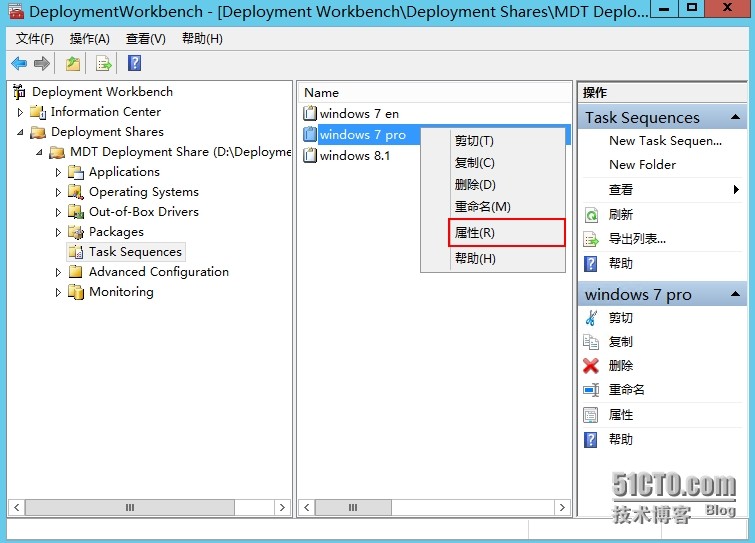Choose 重命名(M) from the context menu

(493, 207)
